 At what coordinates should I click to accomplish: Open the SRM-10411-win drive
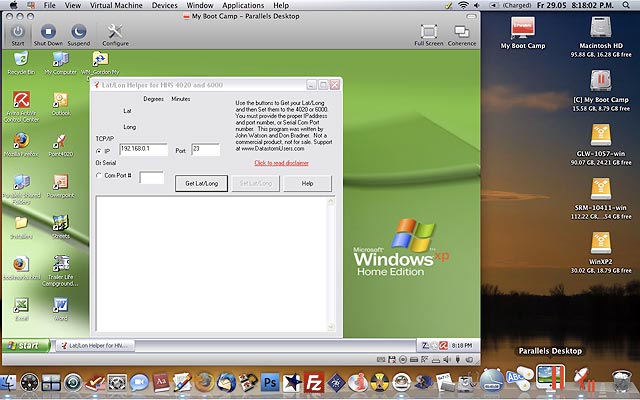click(600, 189)
